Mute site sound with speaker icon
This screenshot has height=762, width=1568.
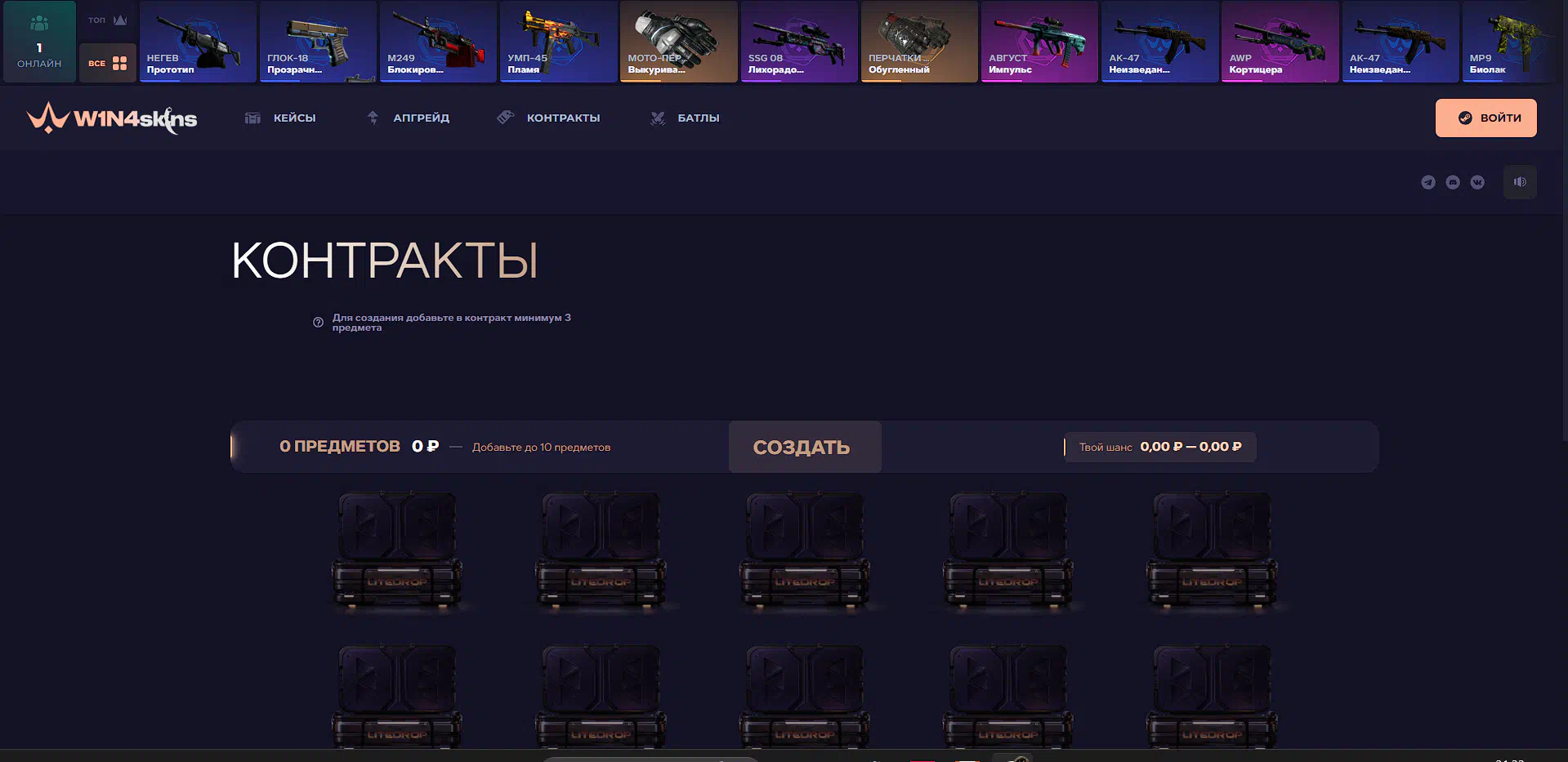(x=1520, y=182)
